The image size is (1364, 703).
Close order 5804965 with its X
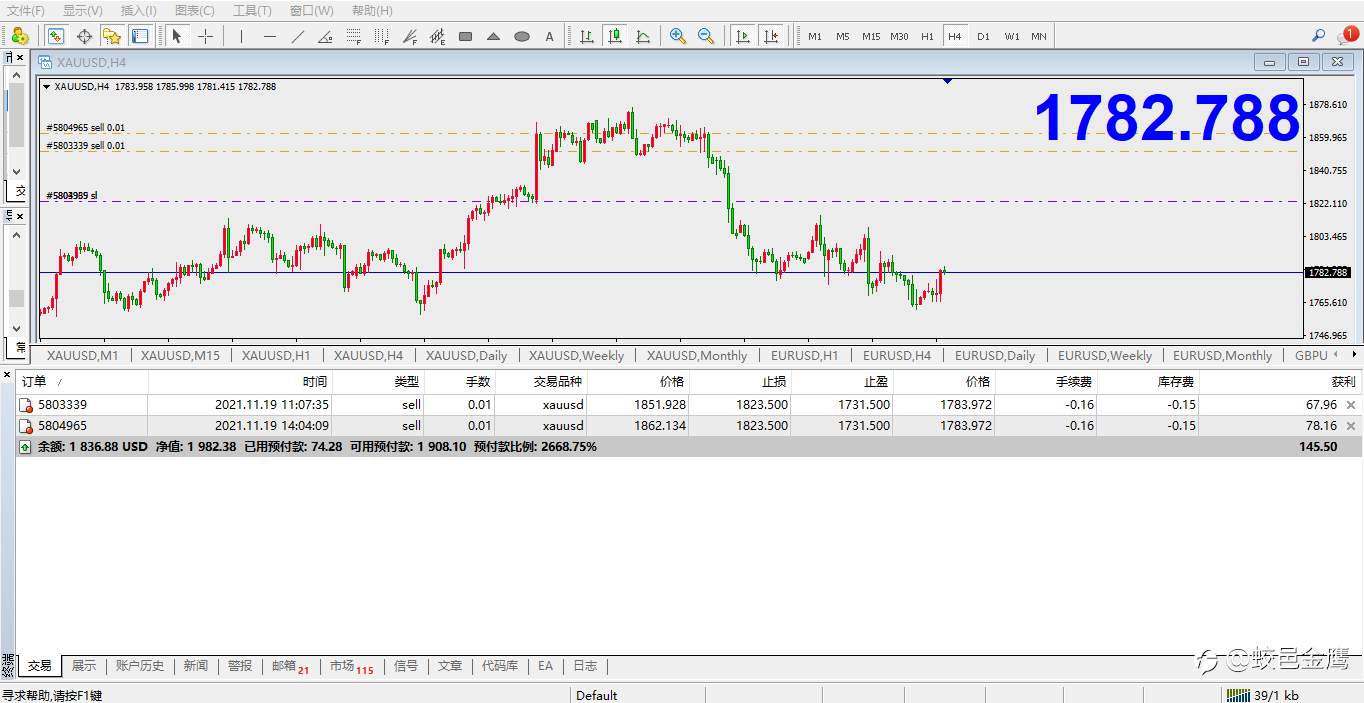[x=1351, y=426]
